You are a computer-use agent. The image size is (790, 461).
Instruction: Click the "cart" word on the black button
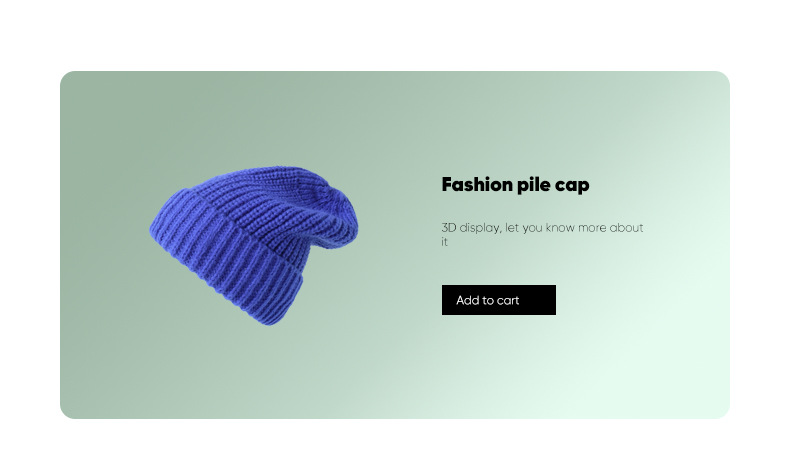point(507,301)
